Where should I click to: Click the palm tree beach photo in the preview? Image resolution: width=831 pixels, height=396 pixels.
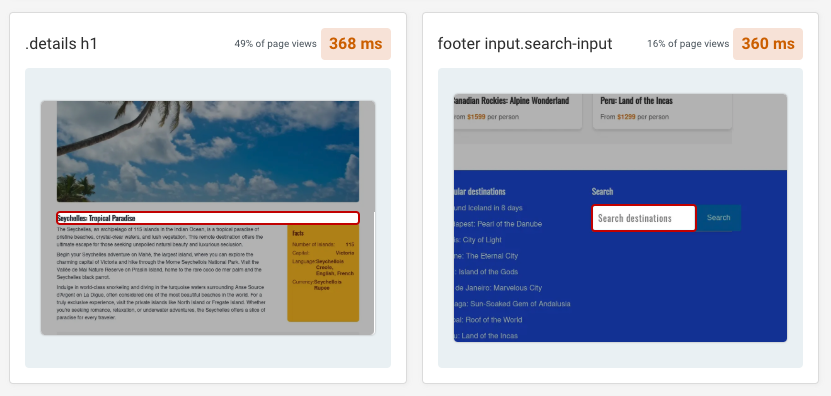[x=208, y=152]
